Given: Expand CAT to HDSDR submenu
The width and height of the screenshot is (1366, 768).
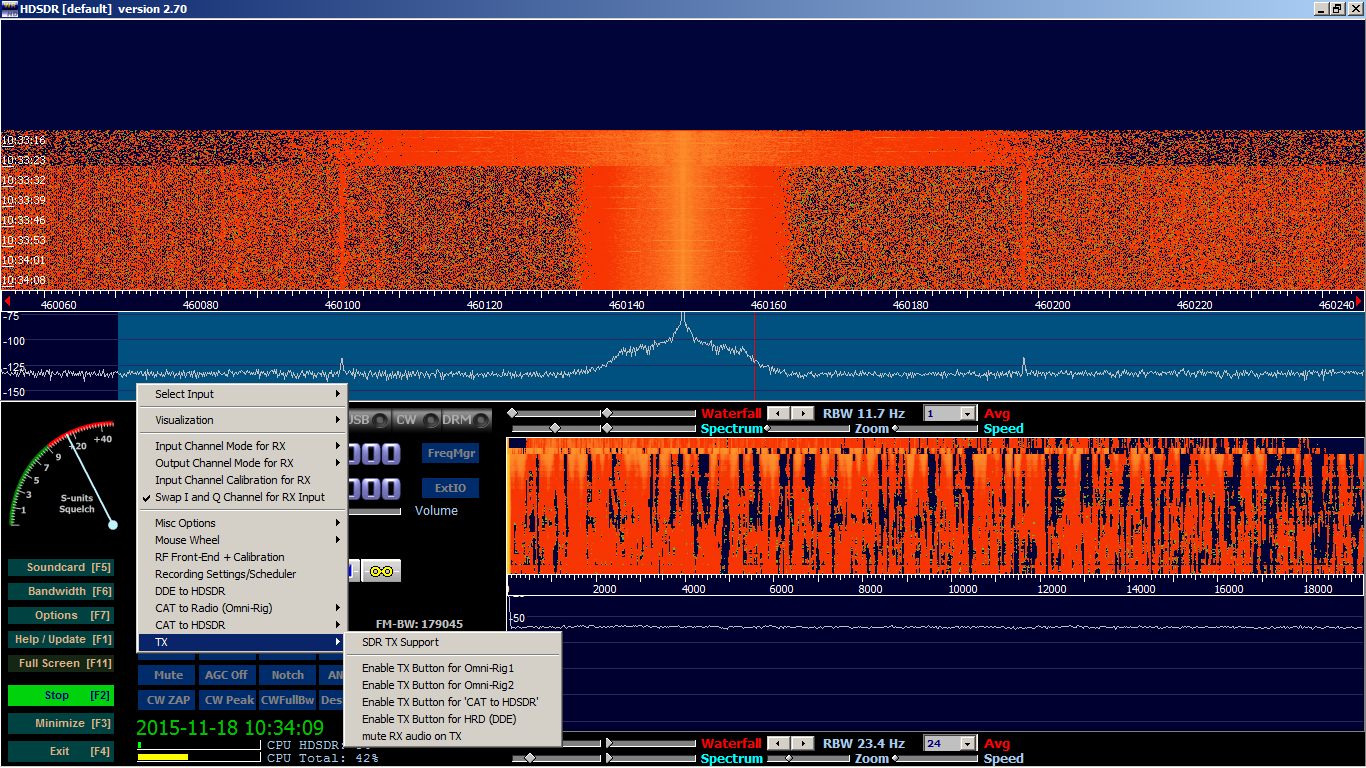Looking at the screenshot, I should click(240, 625).
